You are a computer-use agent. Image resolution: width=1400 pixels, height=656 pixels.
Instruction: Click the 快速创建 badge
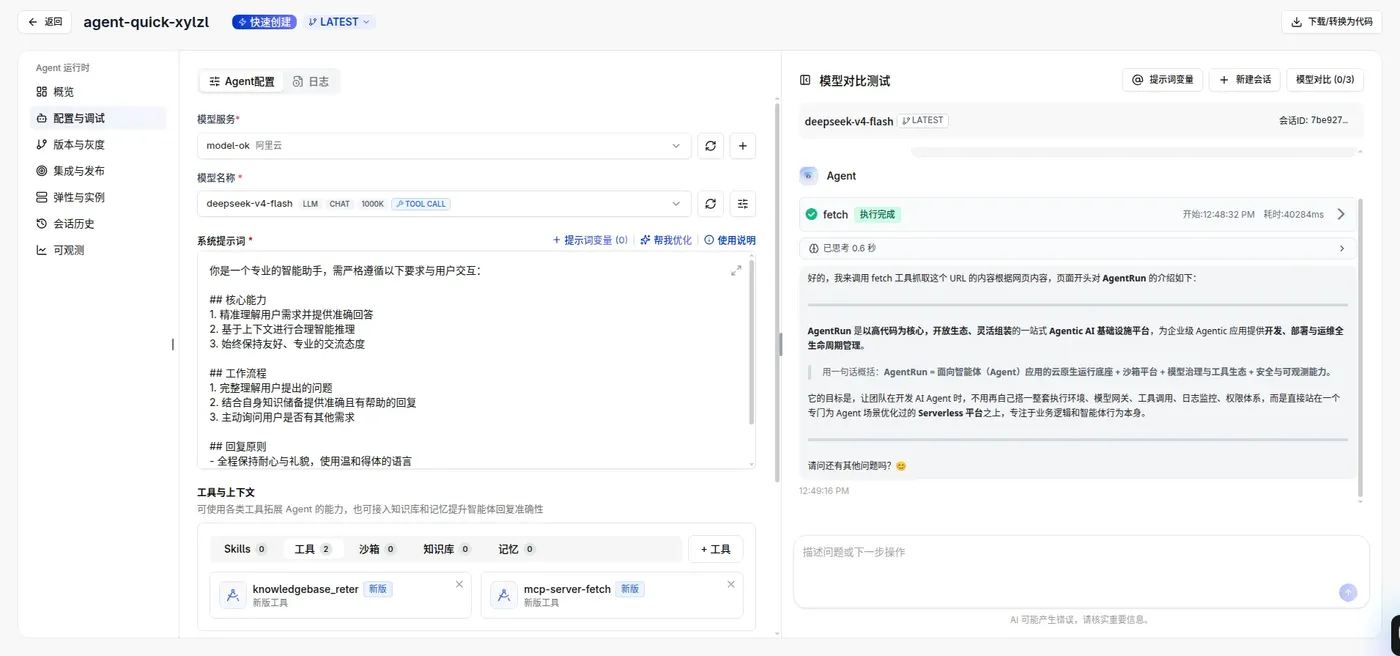click(x=264, y=22)
